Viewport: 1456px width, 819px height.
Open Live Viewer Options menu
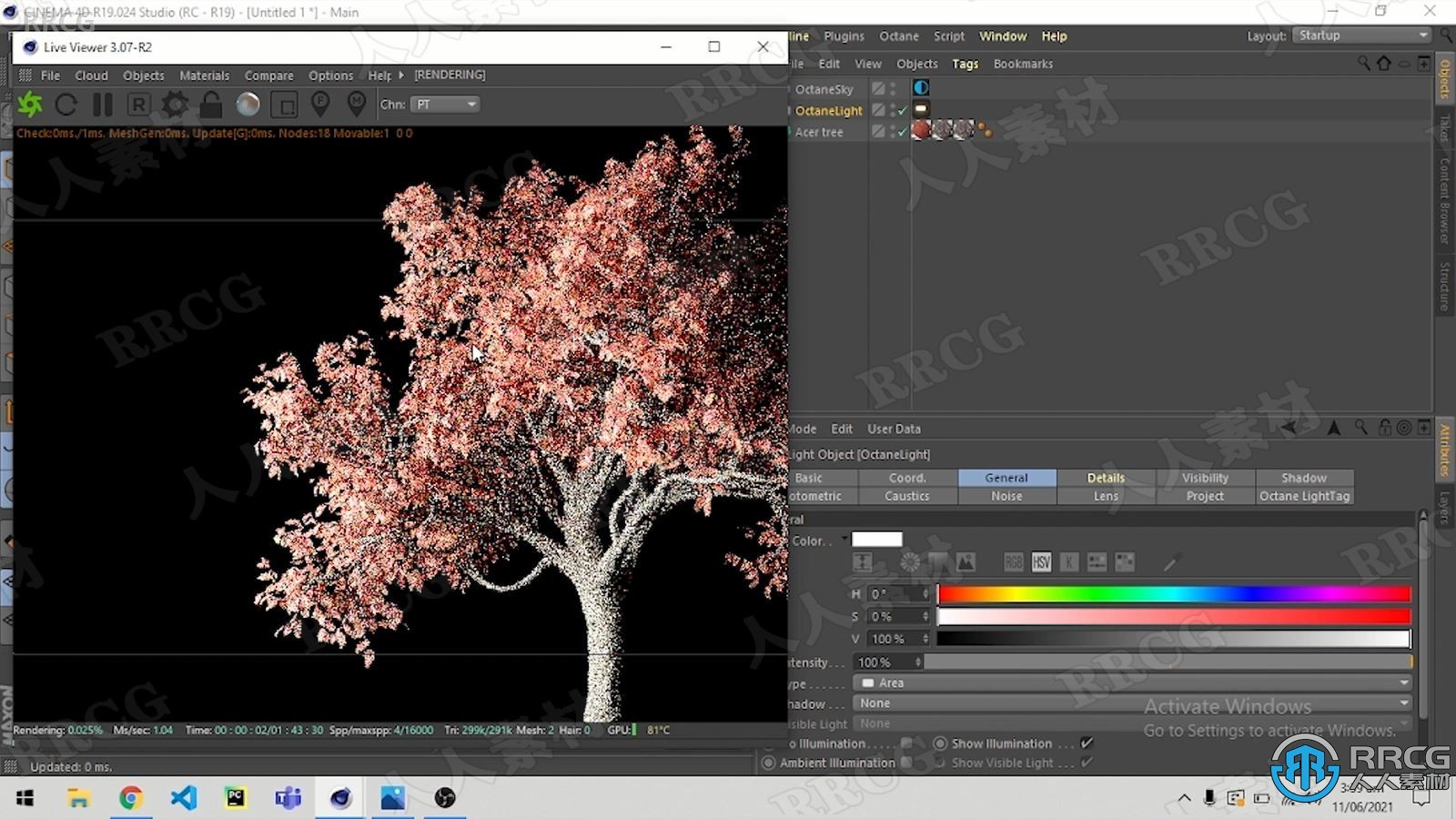click(x=330, y=76)
